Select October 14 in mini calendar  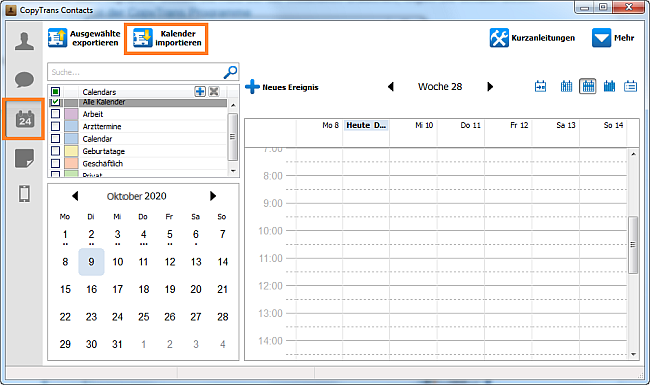pos(223,262)
